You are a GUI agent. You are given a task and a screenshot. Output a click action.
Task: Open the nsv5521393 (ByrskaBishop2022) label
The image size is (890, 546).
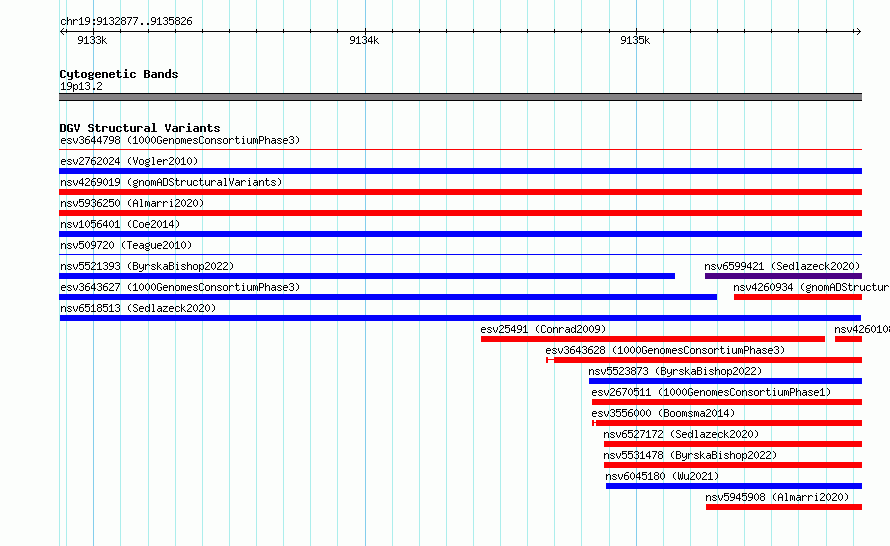click(x=147, y=266)
